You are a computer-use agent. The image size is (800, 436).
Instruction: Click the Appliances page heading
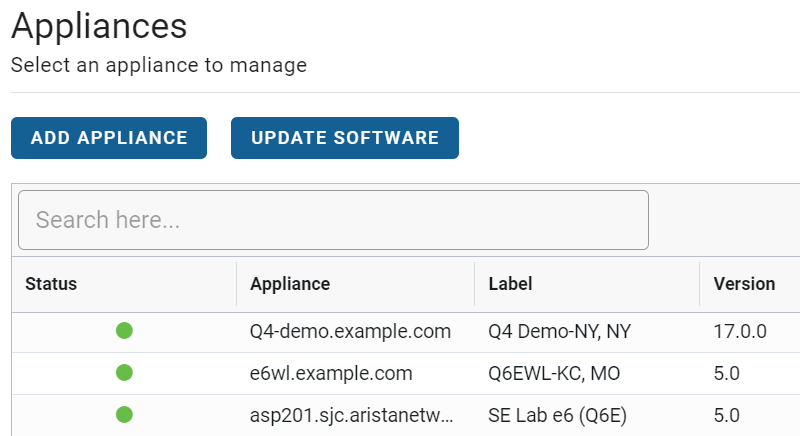tap(99, 25)
